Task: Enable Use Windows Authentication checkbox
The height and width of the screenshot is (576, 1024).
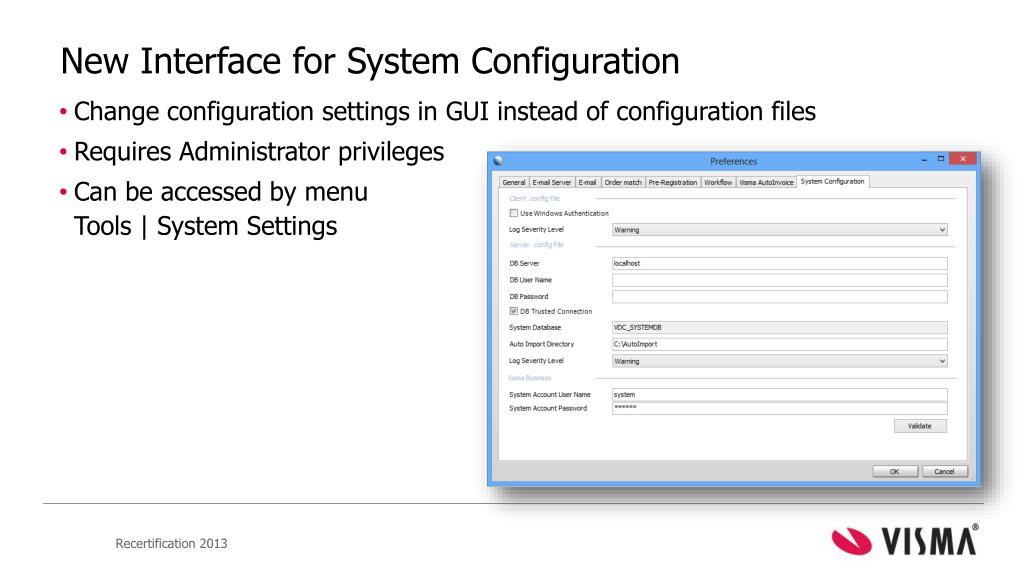Action: tap(514, 213)
